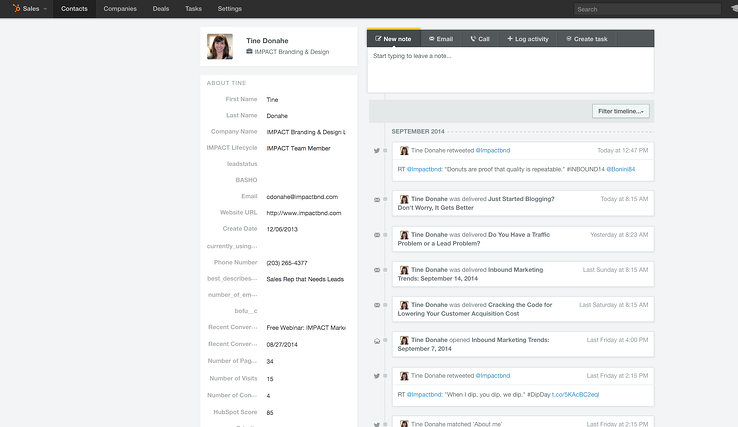Viewport: 738px width, 427px height.
Task: Click email icon beside Cracking the Code
Action: (377, 305)
